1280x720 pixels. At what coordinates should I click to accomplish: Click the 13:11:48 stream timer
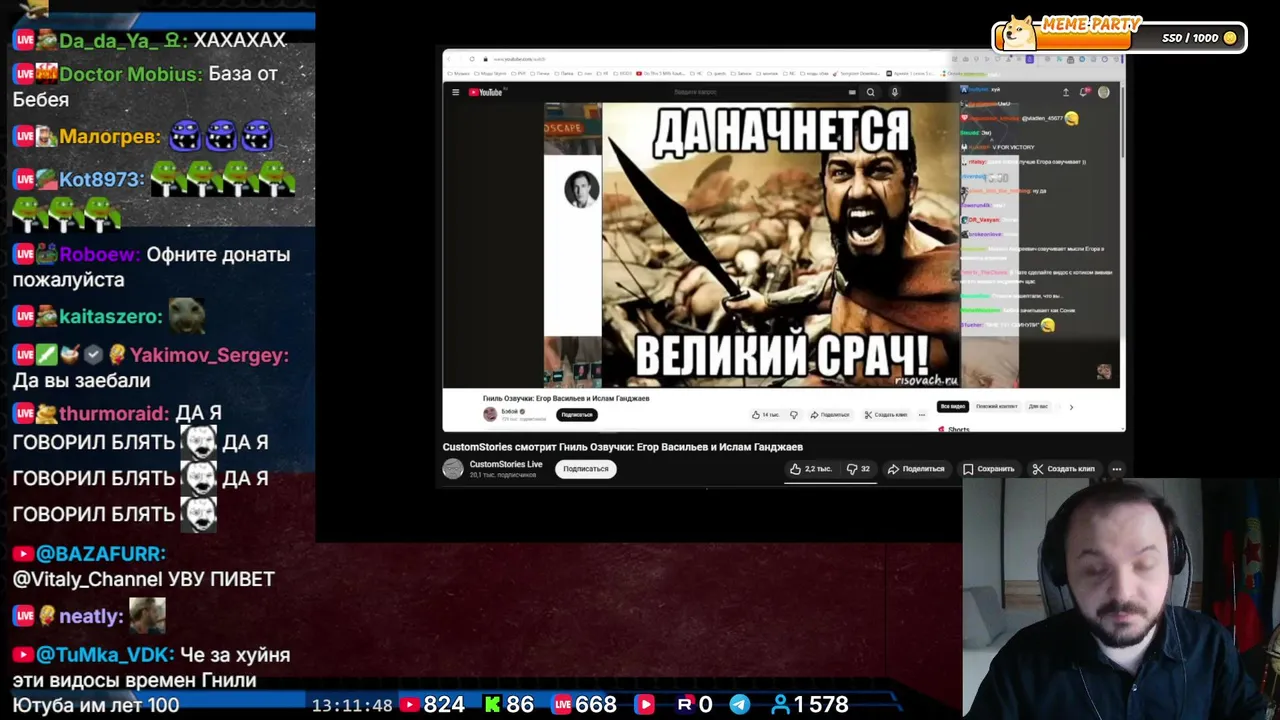pos(352,705)
